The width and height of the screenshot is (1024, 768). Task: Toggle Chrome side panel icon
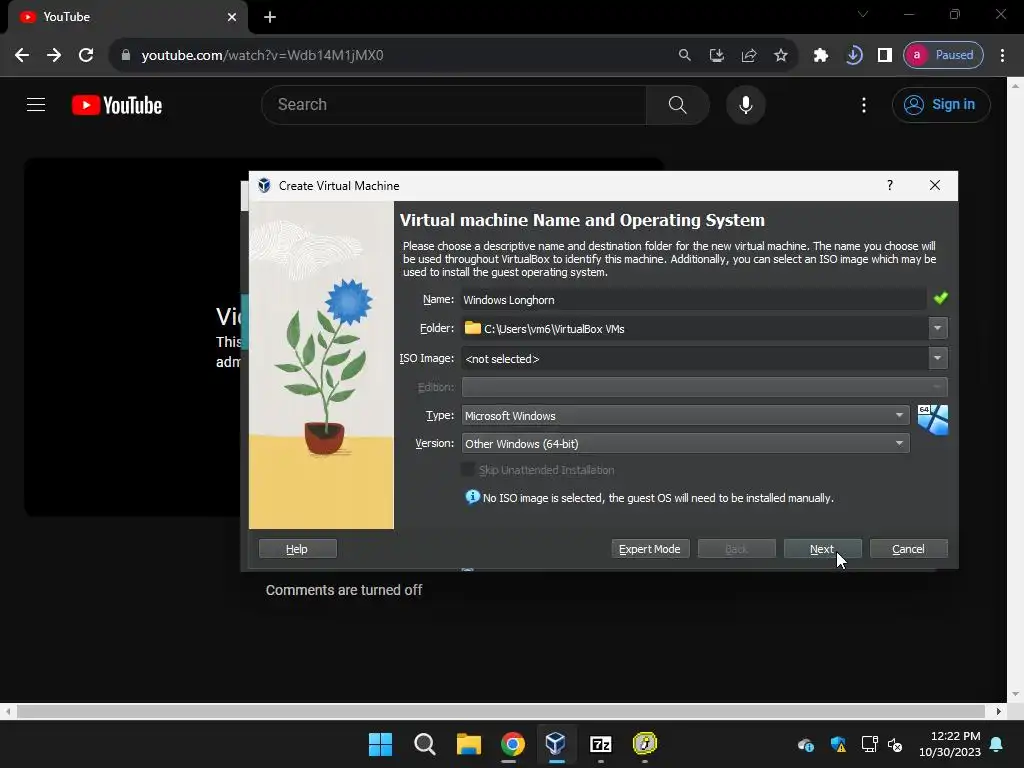pyautogui.click(x=885, y=55)
